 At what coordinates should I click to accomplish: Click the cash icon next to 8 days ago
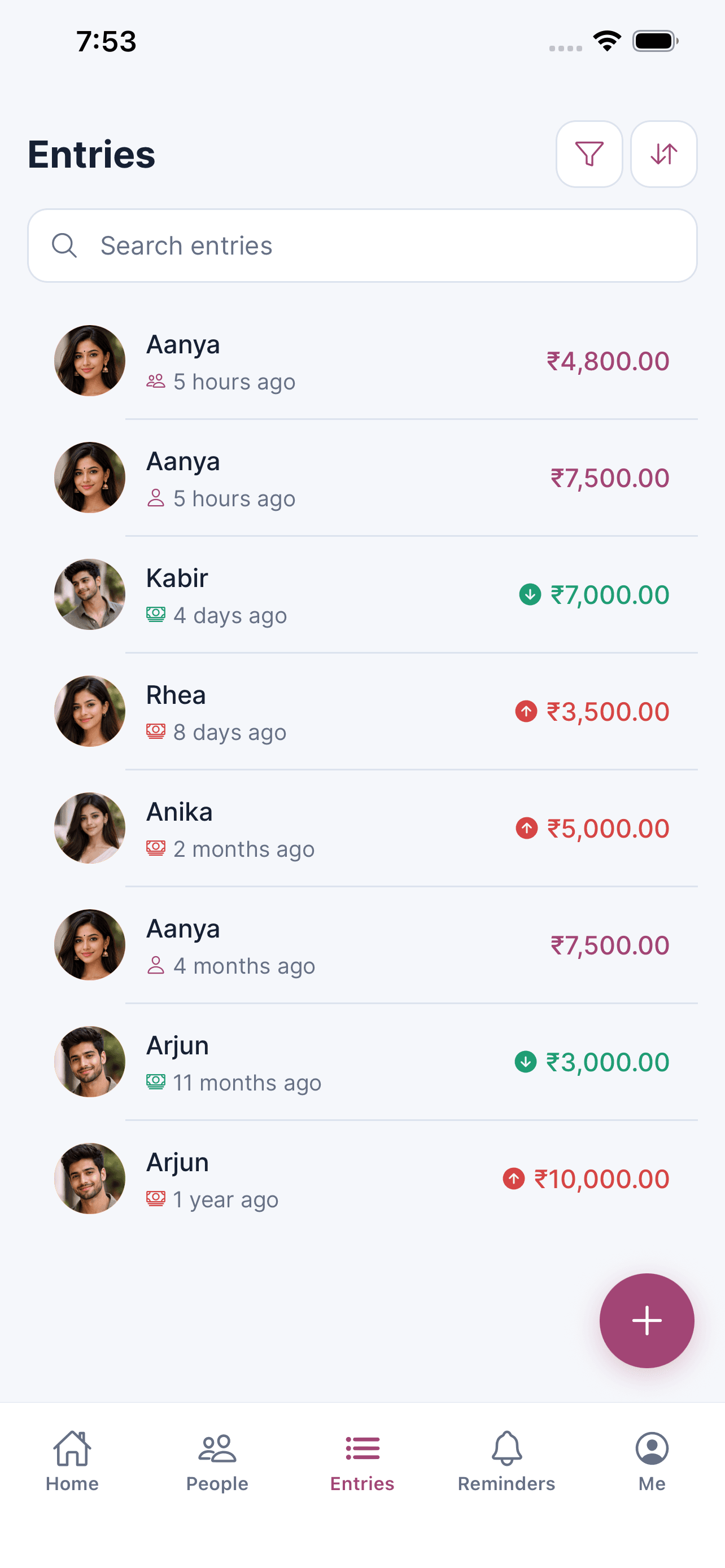156,732
